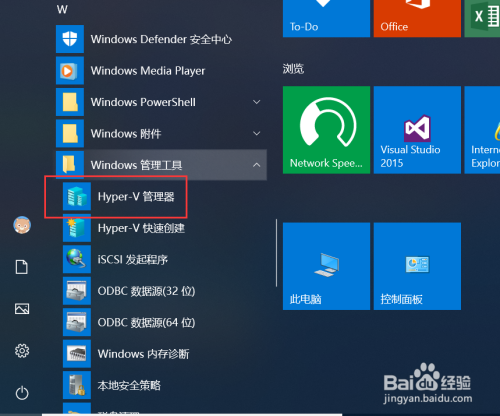Viewport: 500px width, 416px height.
Task: Select the Hyper-V 快速创建 label
Action: (141, 228)
